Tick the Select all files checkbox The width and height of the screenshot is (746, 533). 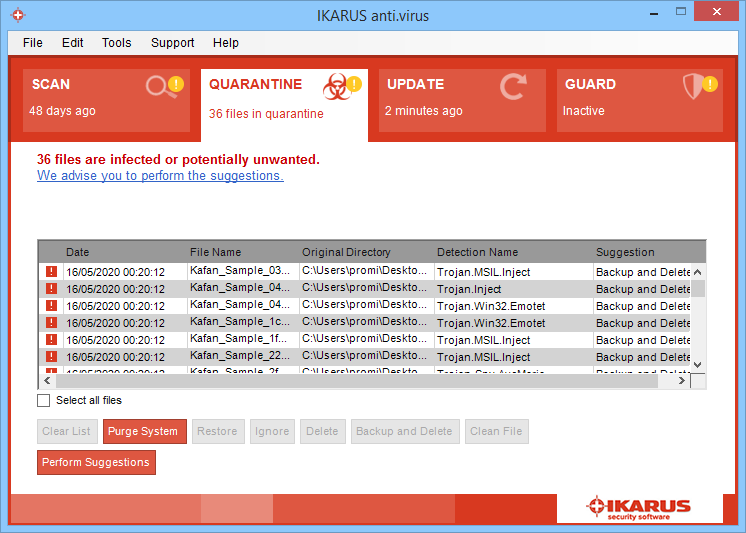coord(43,400)
